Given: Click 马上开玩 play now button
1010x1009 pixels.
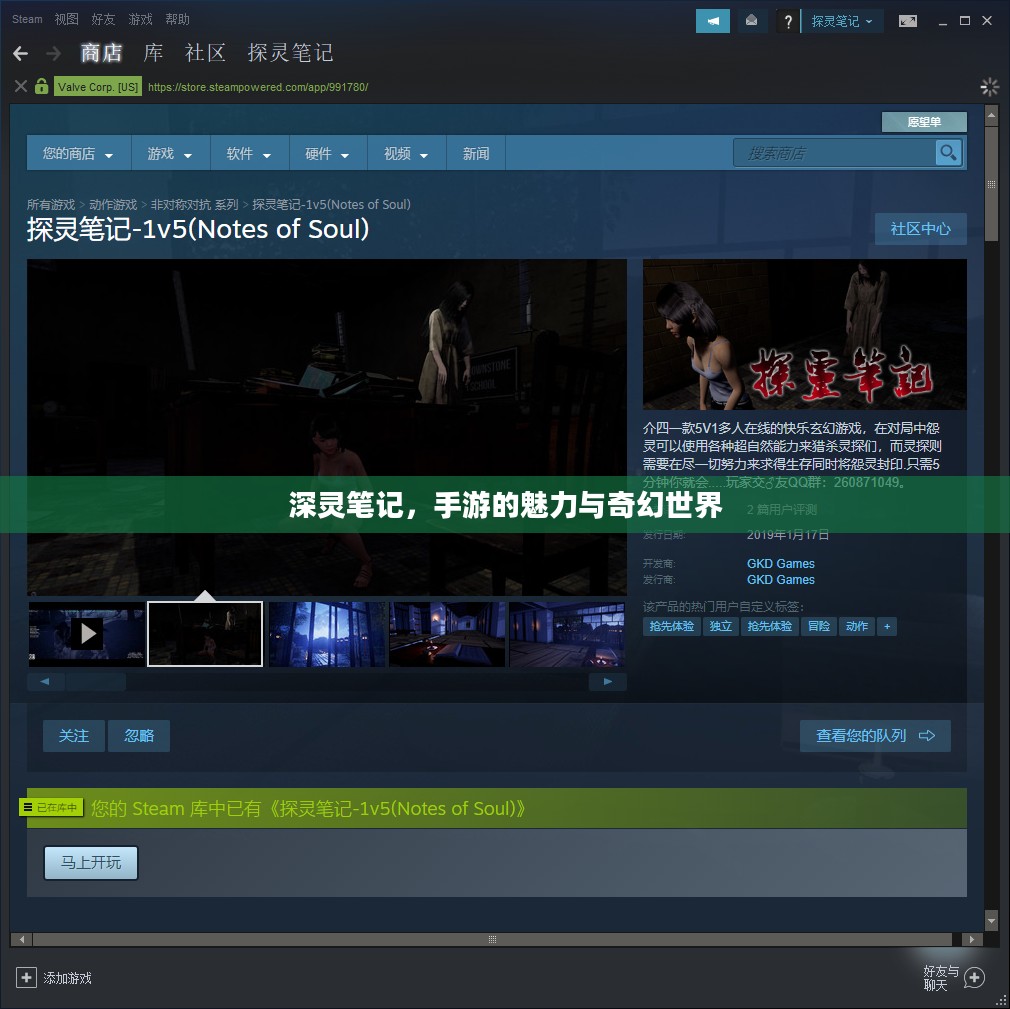Looking at the screenshot, I should coord(91,863).
